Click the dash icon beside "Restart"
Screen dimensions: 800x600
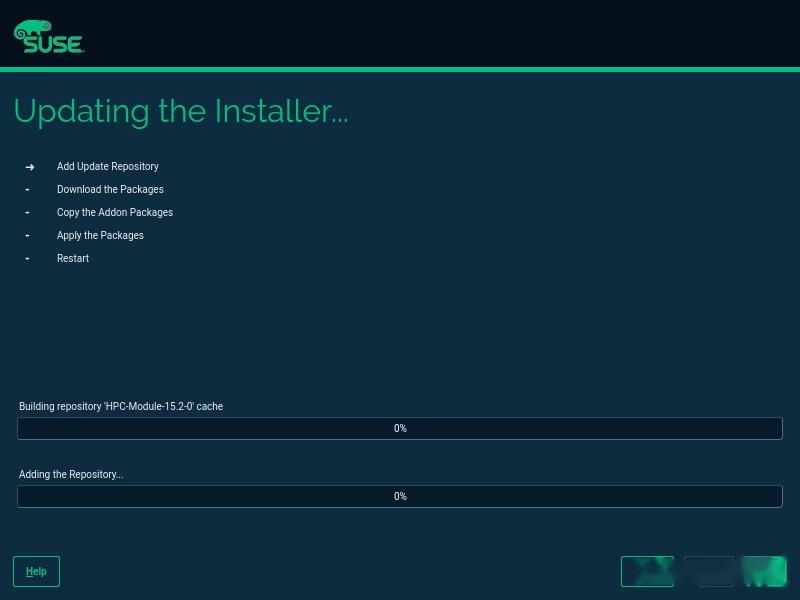point(27,258)
